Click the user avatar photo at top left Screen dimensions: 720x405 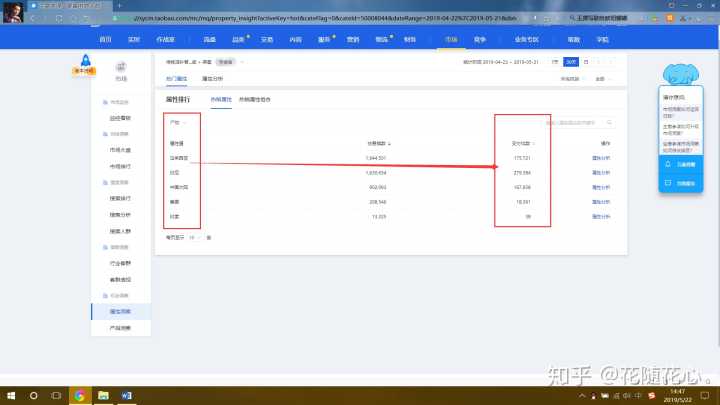tap(13, 12)
